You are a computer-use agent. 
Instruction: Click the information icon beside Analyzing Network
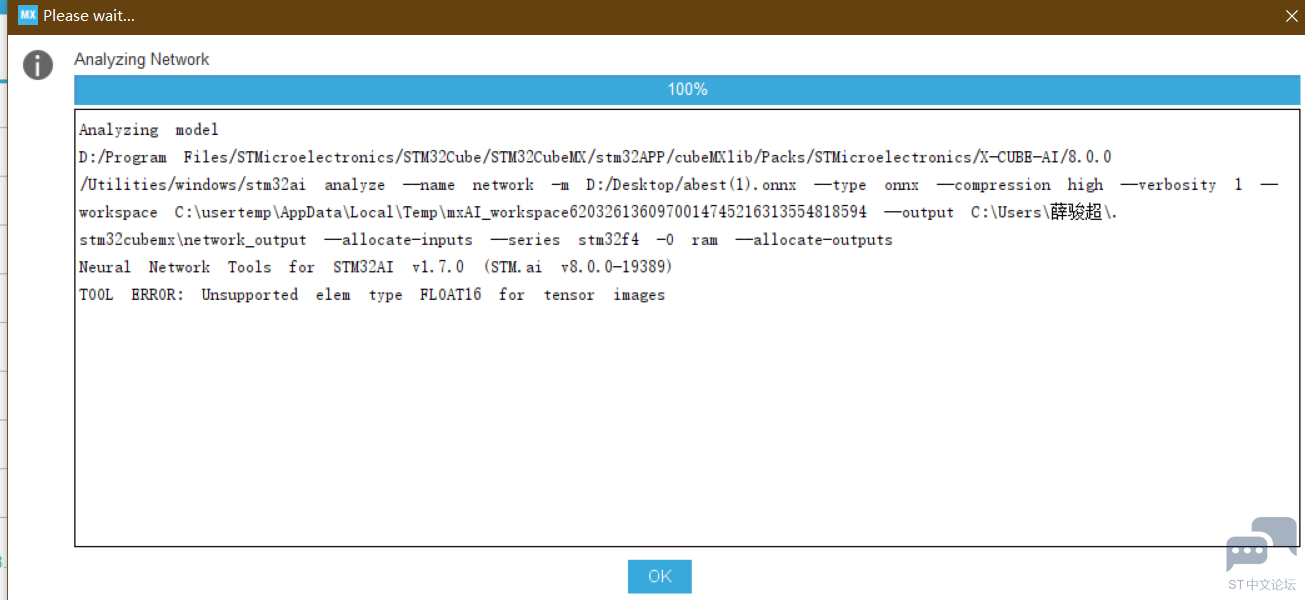38,66
